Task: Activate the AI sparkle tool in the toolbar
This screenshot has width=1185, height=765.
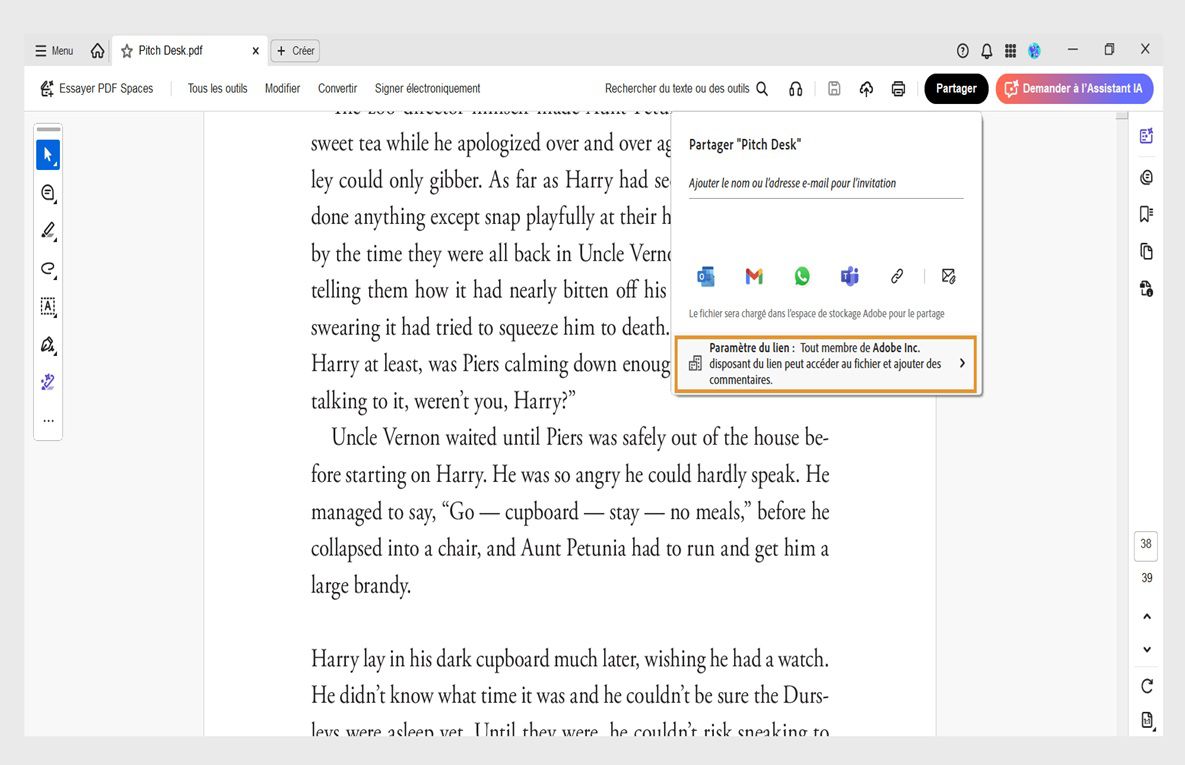Action: point(47,381)
